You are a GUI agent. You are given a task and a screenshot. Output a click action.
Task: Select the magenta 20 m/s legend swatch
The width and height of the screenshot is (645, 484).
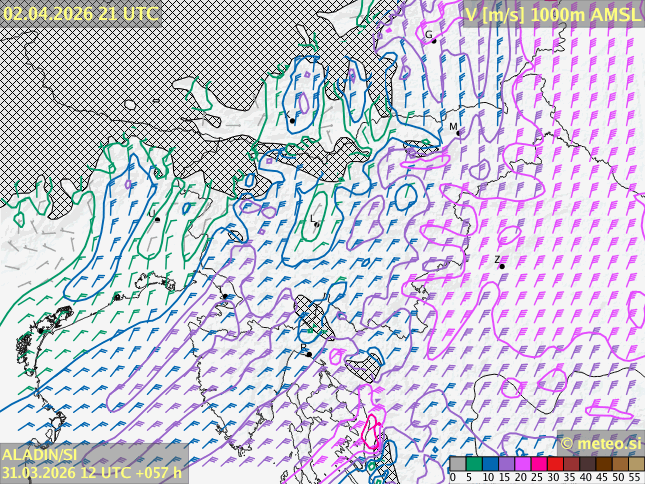[x=522, y=464]
